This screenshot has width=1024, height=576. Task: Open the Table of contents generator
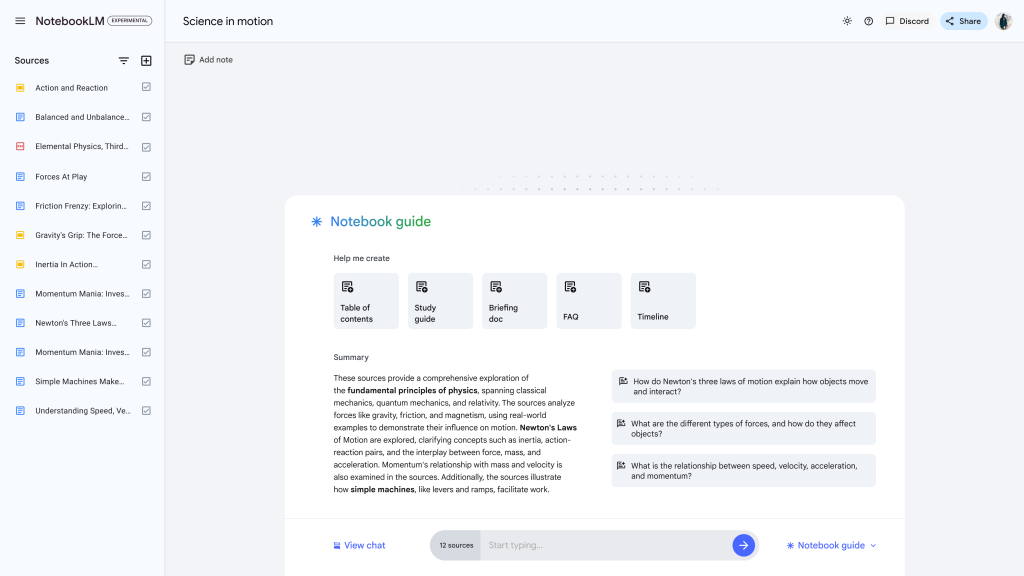pyautogui.click(x=365, y=300)
